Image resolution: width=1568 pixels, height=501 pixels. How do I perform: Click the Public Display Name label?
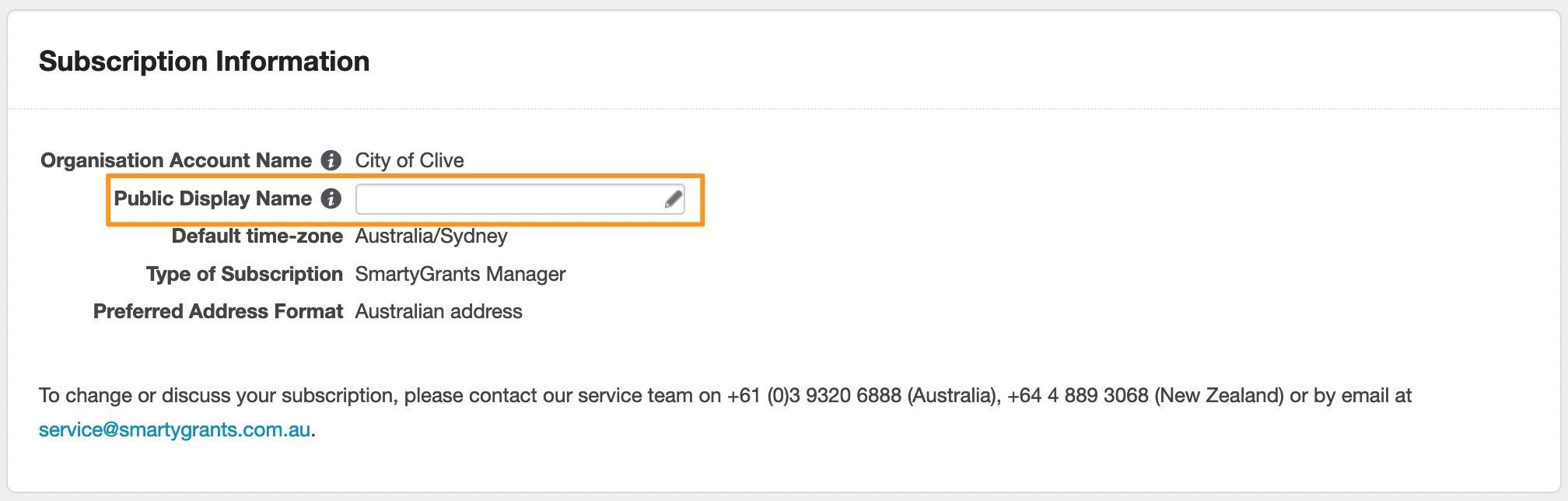point(213,198)
